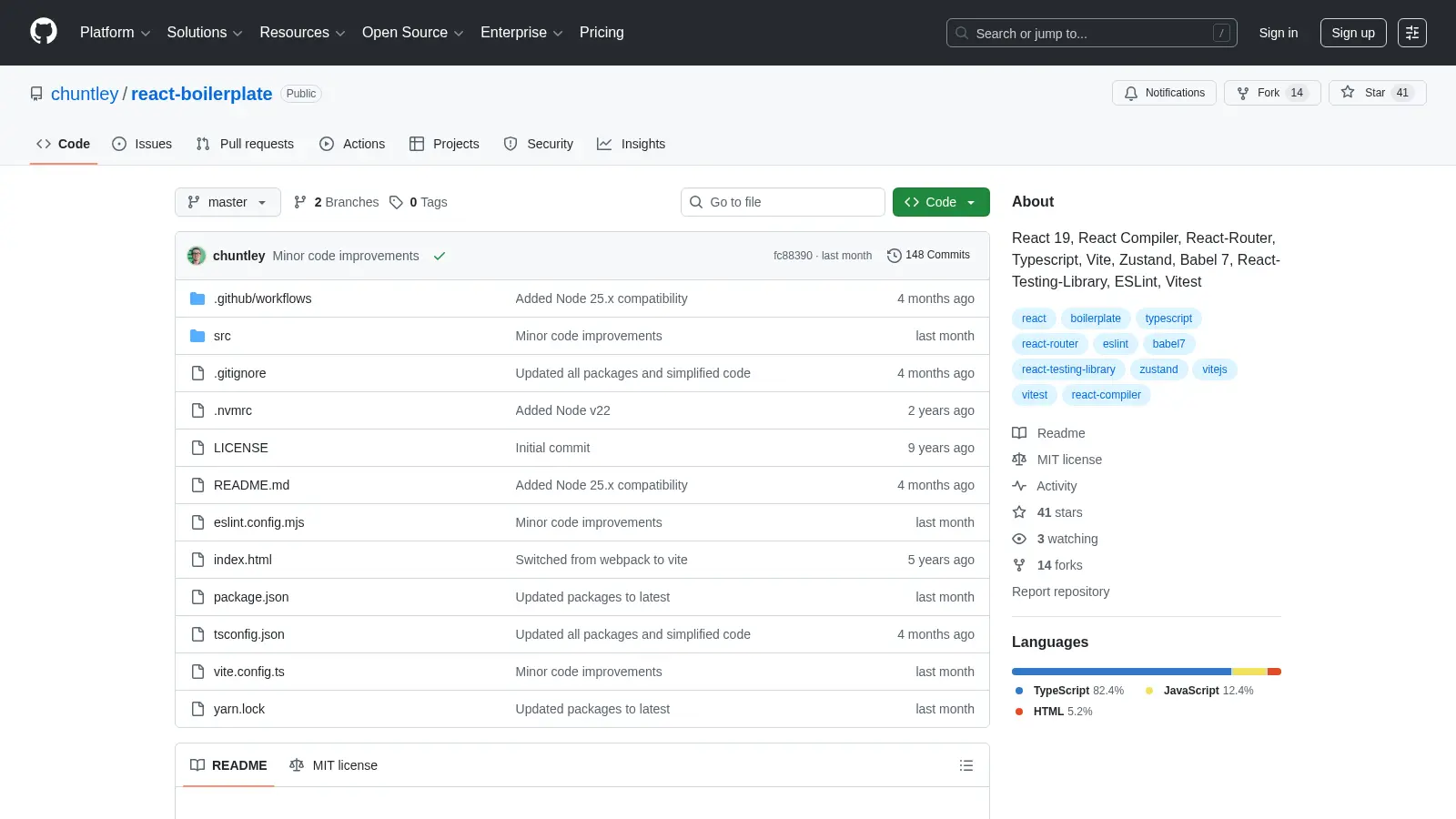The image size is (1456, 819).
Task: Click the Notifications button
Action: (1164, 93)
